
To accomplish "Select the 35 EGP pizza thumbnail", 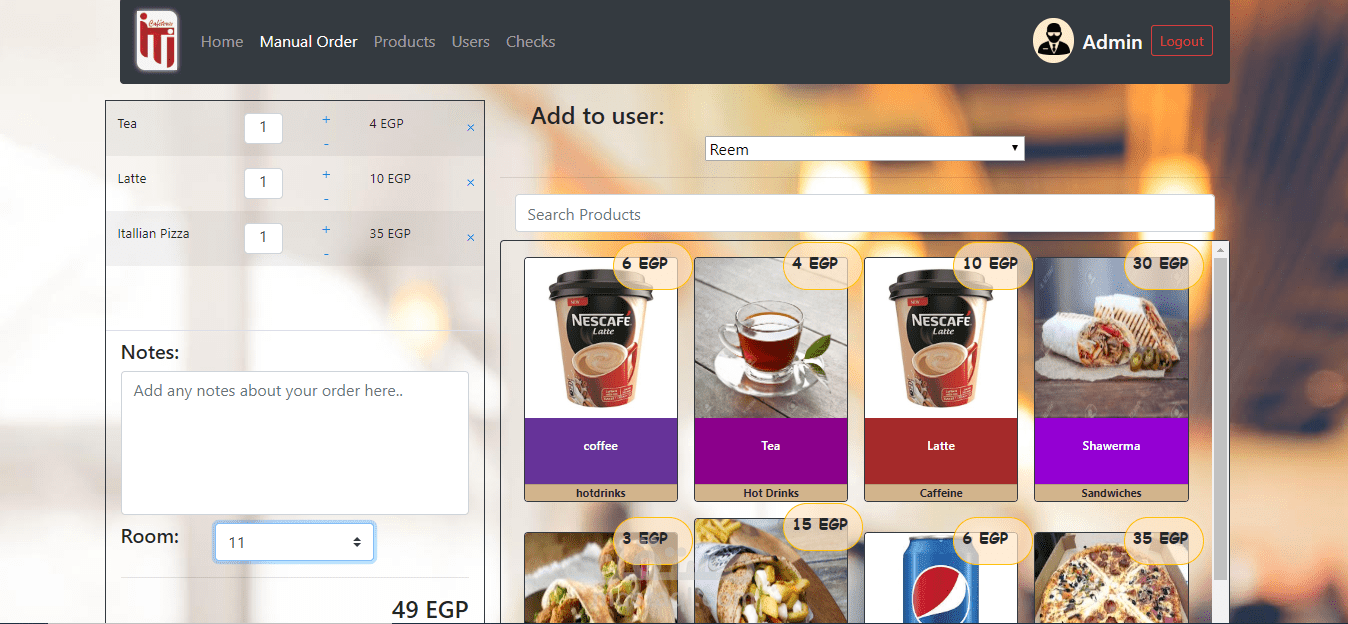I will [1111, 578].
